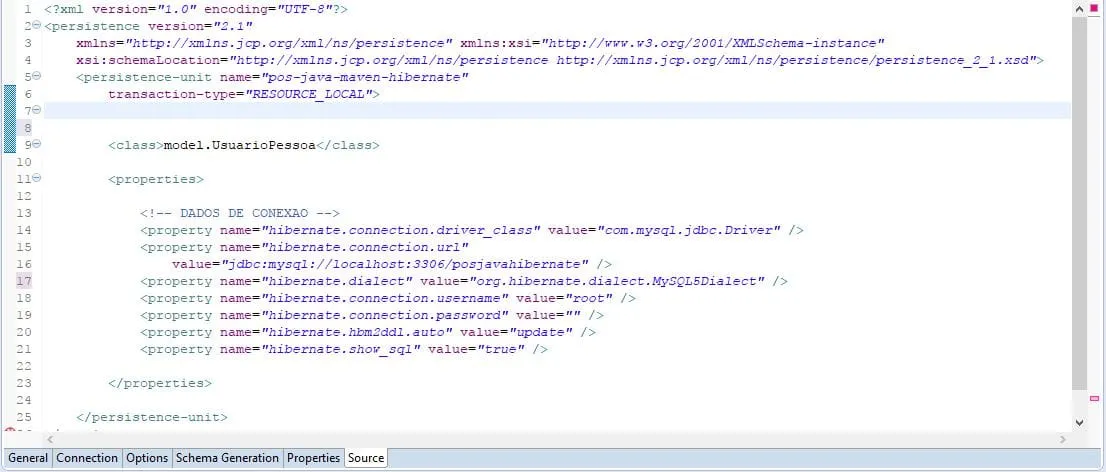Click the jdbc:mysql://localhost:3306/posjavahibernate value
The image size is (1106, 472).
406,263
